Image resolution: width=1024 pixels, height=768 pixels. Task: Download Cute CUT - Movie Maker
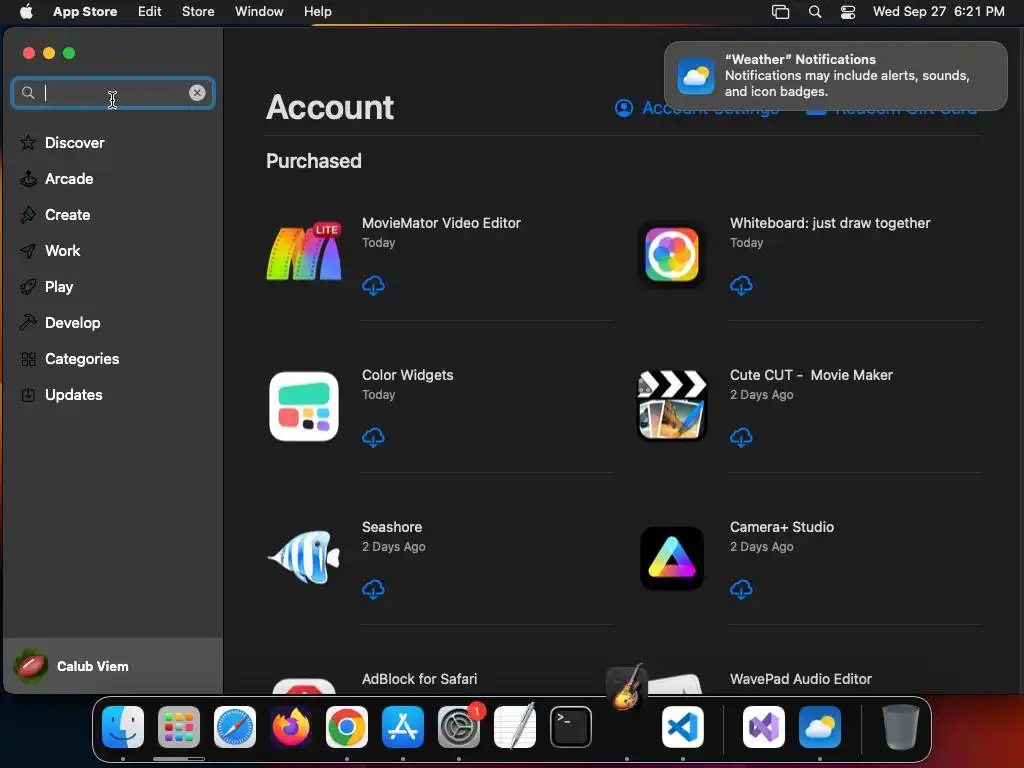pyautogui.click(x=741, y=438)
